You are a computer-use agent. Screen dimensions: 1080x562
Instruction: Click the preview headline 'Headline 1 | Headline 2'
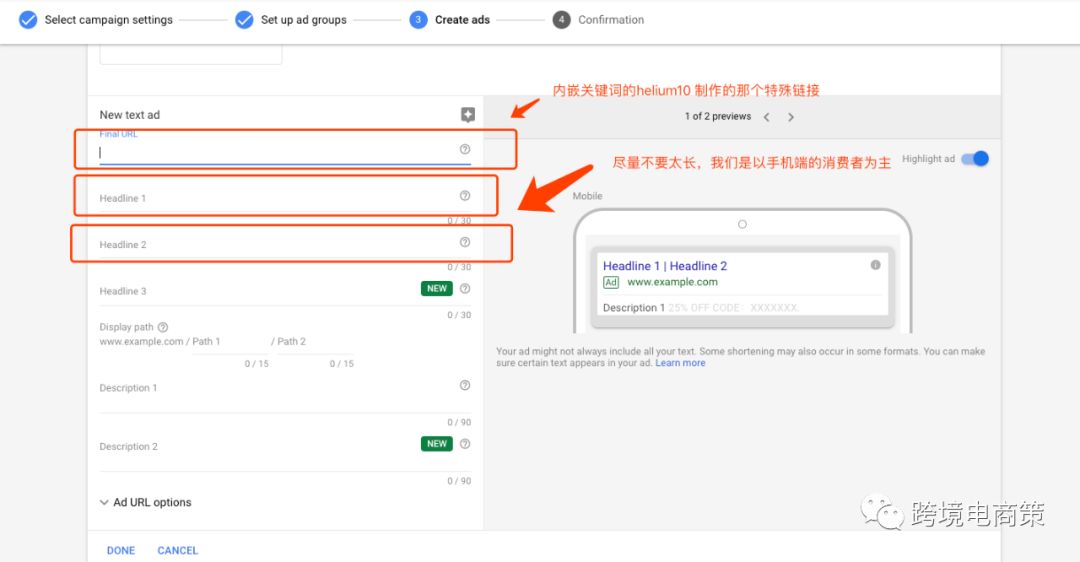[665, 266]
